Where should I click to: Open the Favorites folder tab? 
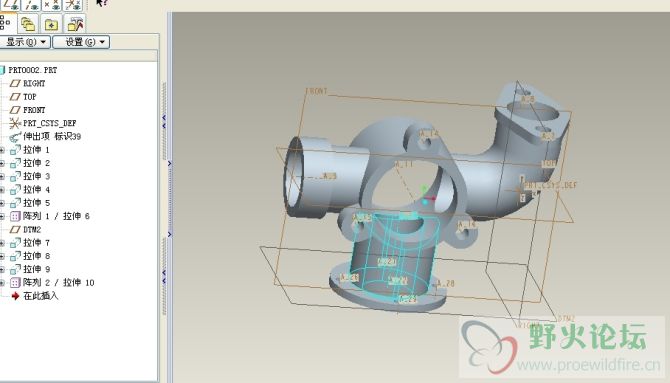tap(51, 24)
